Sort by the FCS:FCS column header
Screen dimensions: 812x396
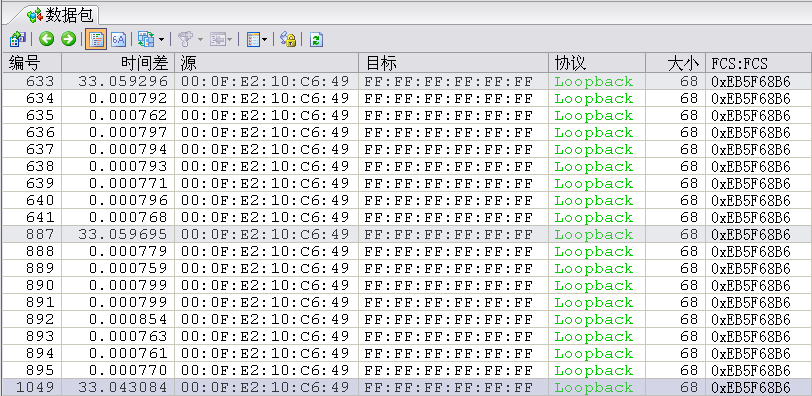point(759,63)
